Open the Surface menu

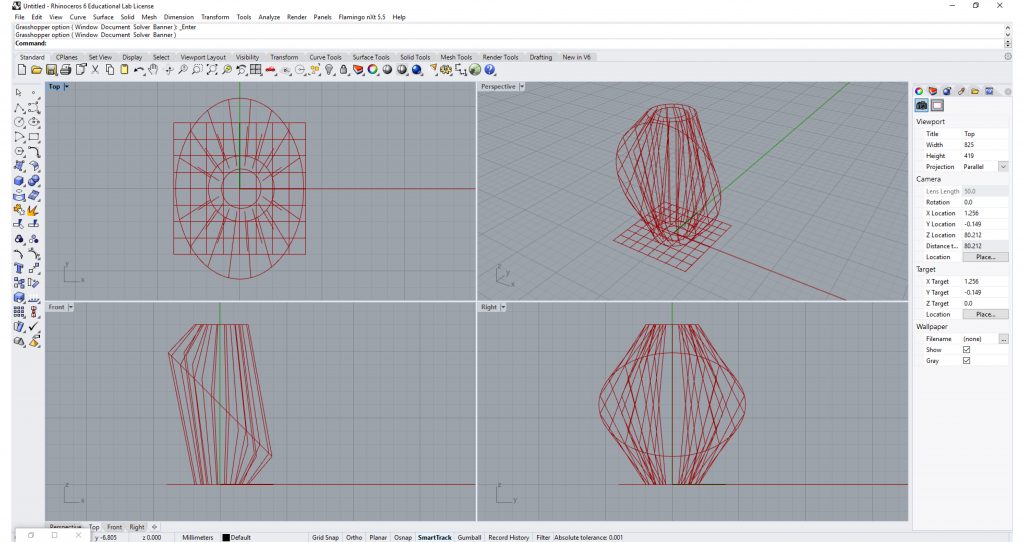103,17
